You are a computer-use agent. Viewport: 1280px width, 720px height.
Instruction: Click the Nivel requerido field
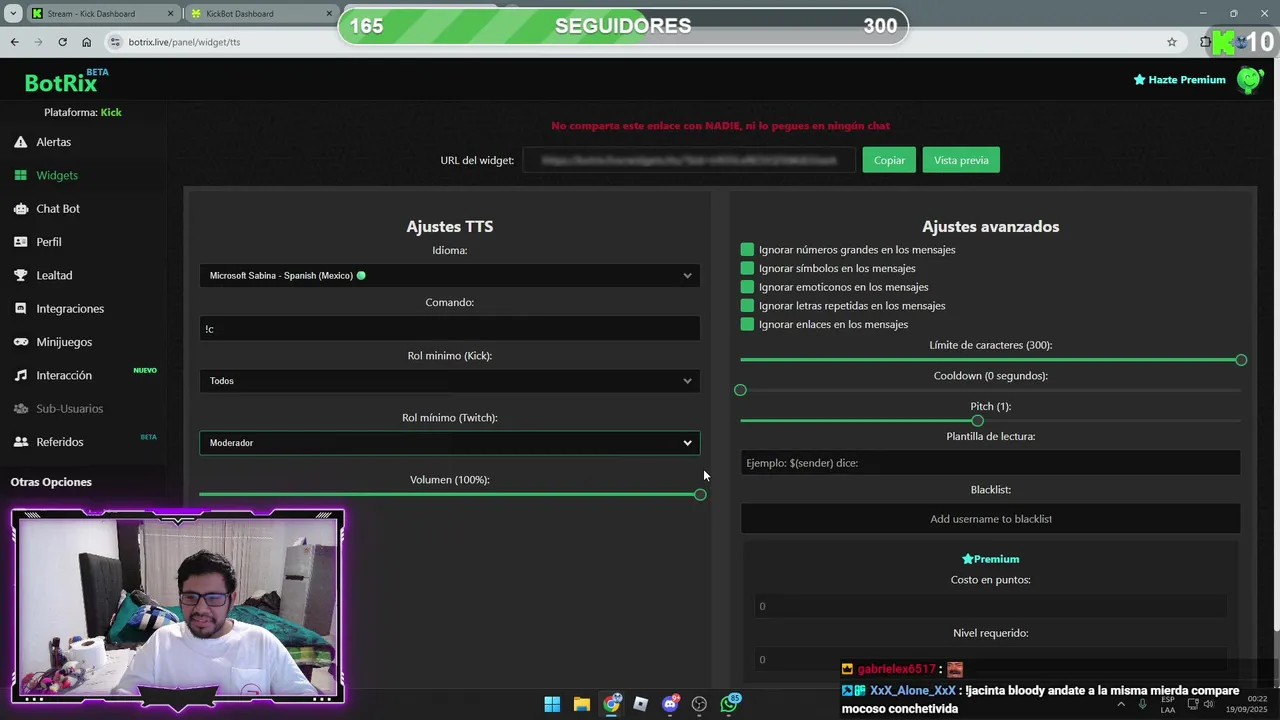tap(990, 659)
